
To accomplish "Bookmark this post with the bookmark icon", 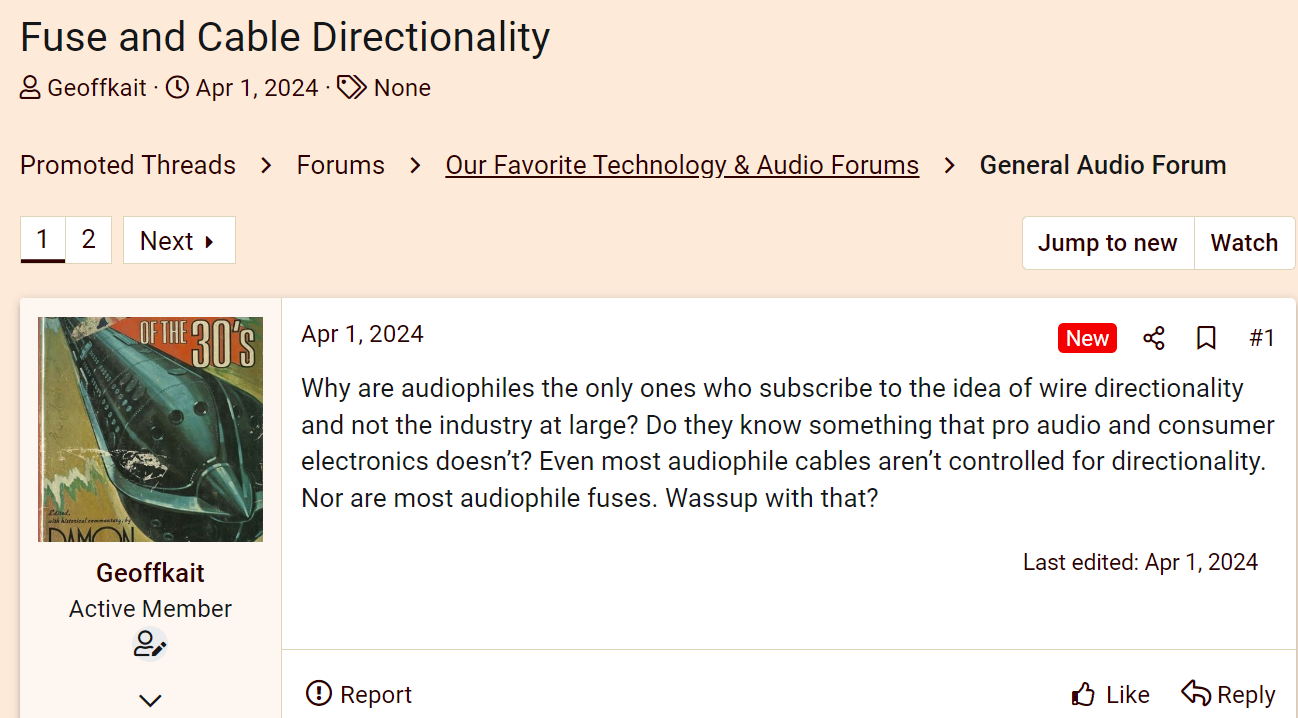I will tap(1206, 338).
